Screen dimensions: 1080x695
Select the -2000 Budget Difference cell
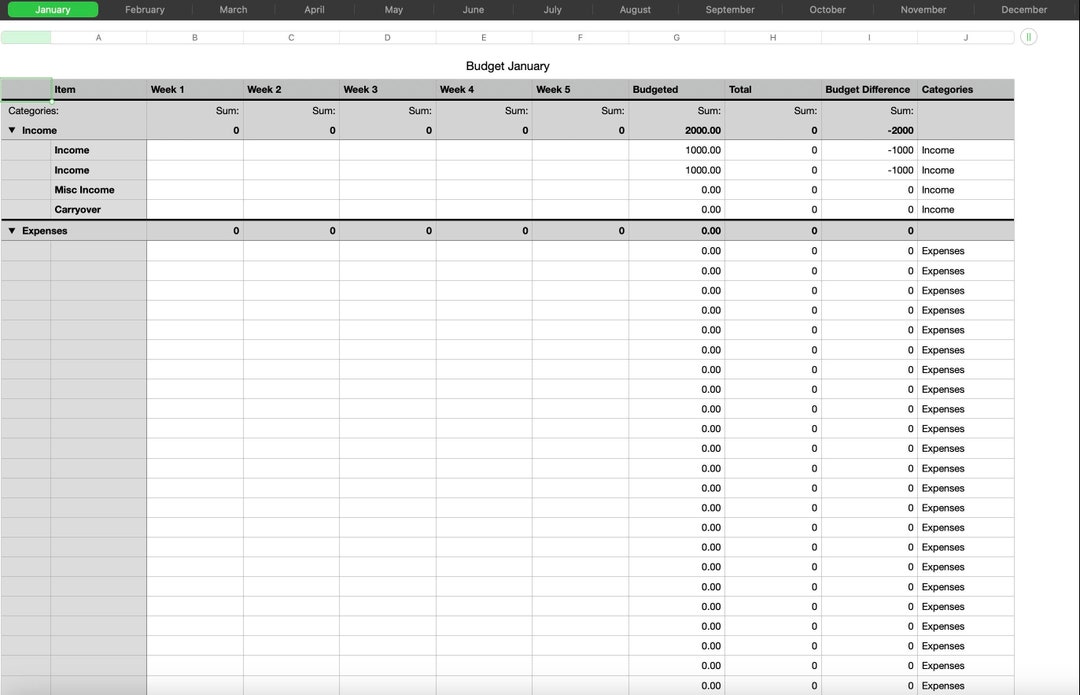click(867, 130)
